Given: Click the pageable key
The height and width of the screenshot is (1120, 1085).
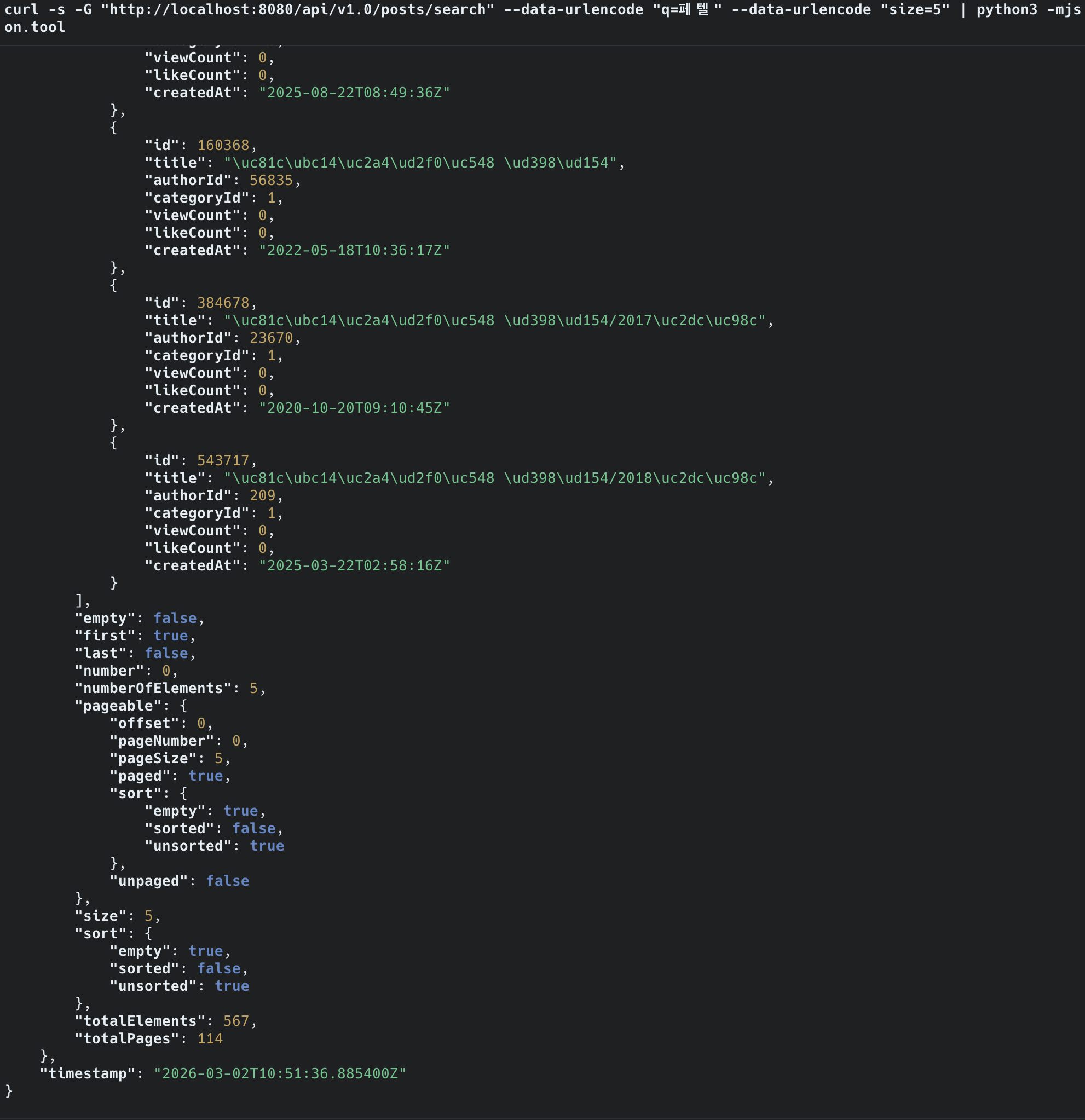Looking at the screenshot, I should [118, 706].
